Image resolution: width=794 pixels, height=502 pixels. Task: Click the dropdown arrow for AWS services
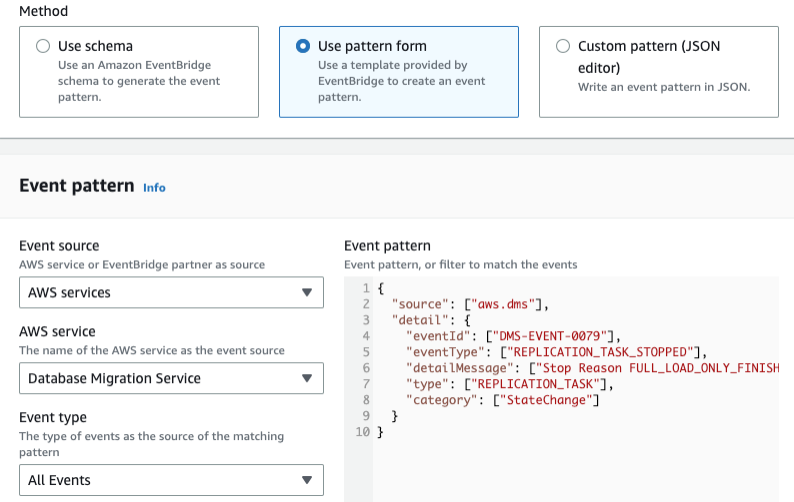pyautogui.click(x=307, y=293)
